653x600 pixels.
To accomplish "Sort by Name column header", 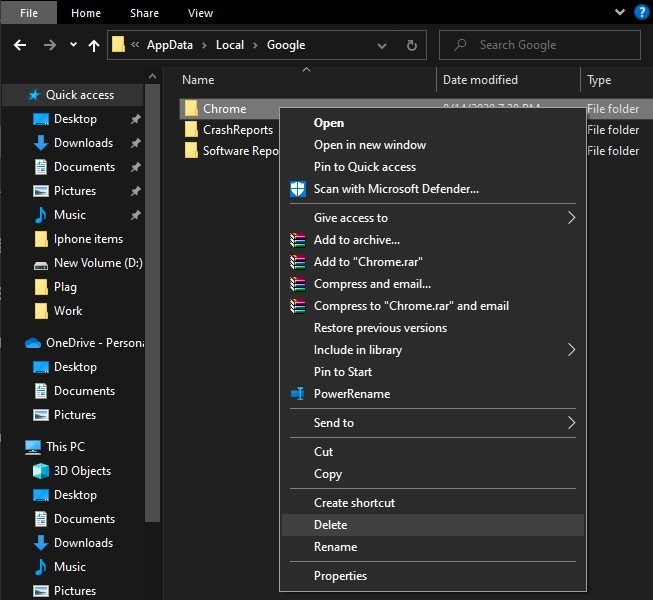I will click(x=198, y=80).
